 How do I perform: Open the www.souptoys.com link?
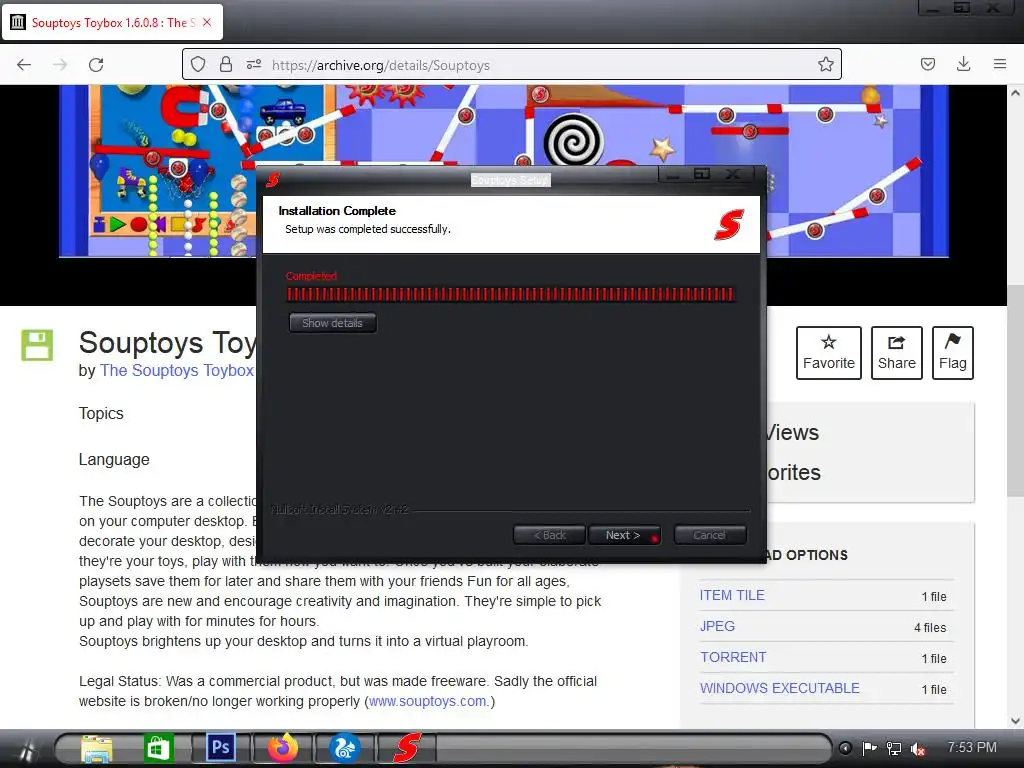[428, 701]
